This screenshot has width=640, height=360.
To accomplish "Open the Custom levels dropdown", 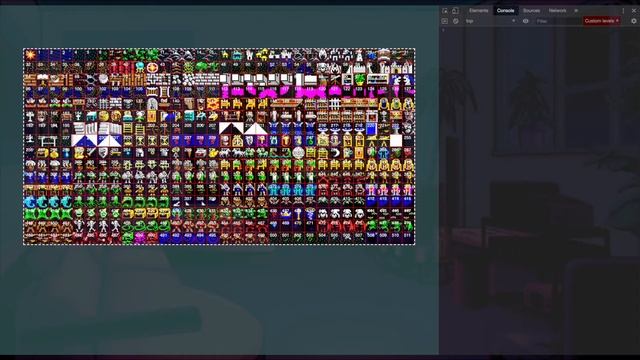I will coord(602,21).
